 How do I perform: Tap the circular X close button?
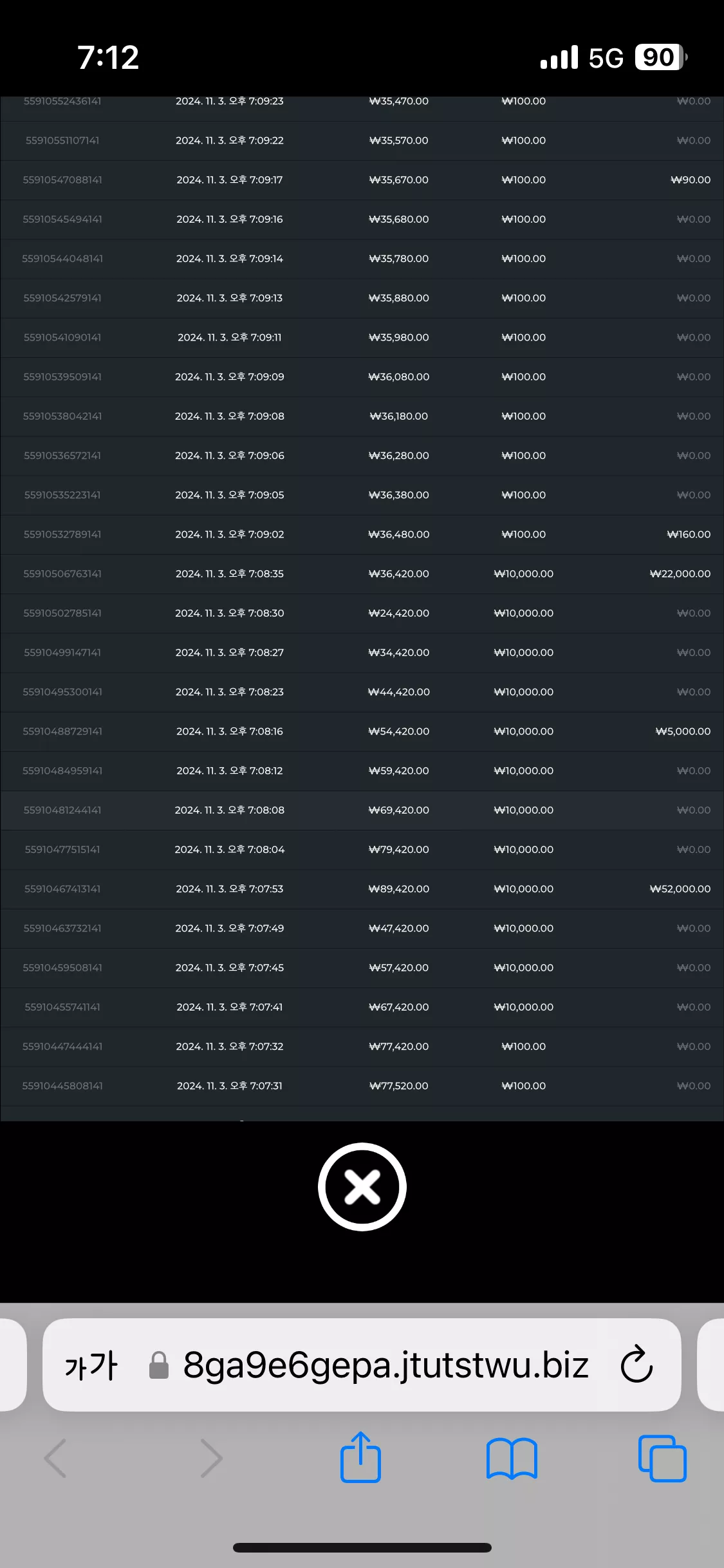tap(362, 1186)
